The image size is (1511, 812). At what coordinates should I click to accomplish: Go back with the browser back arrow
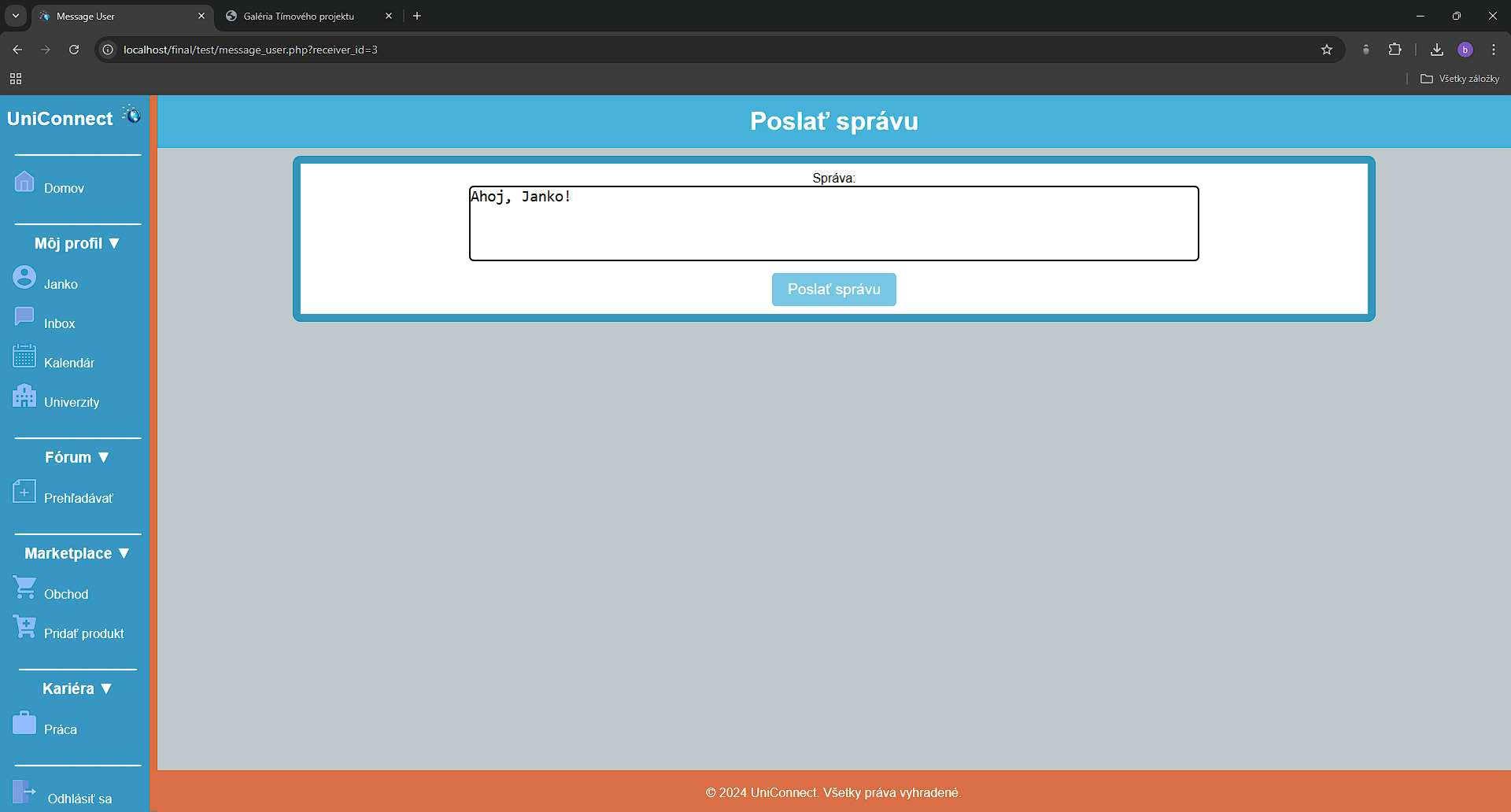(x=17, y=50)
